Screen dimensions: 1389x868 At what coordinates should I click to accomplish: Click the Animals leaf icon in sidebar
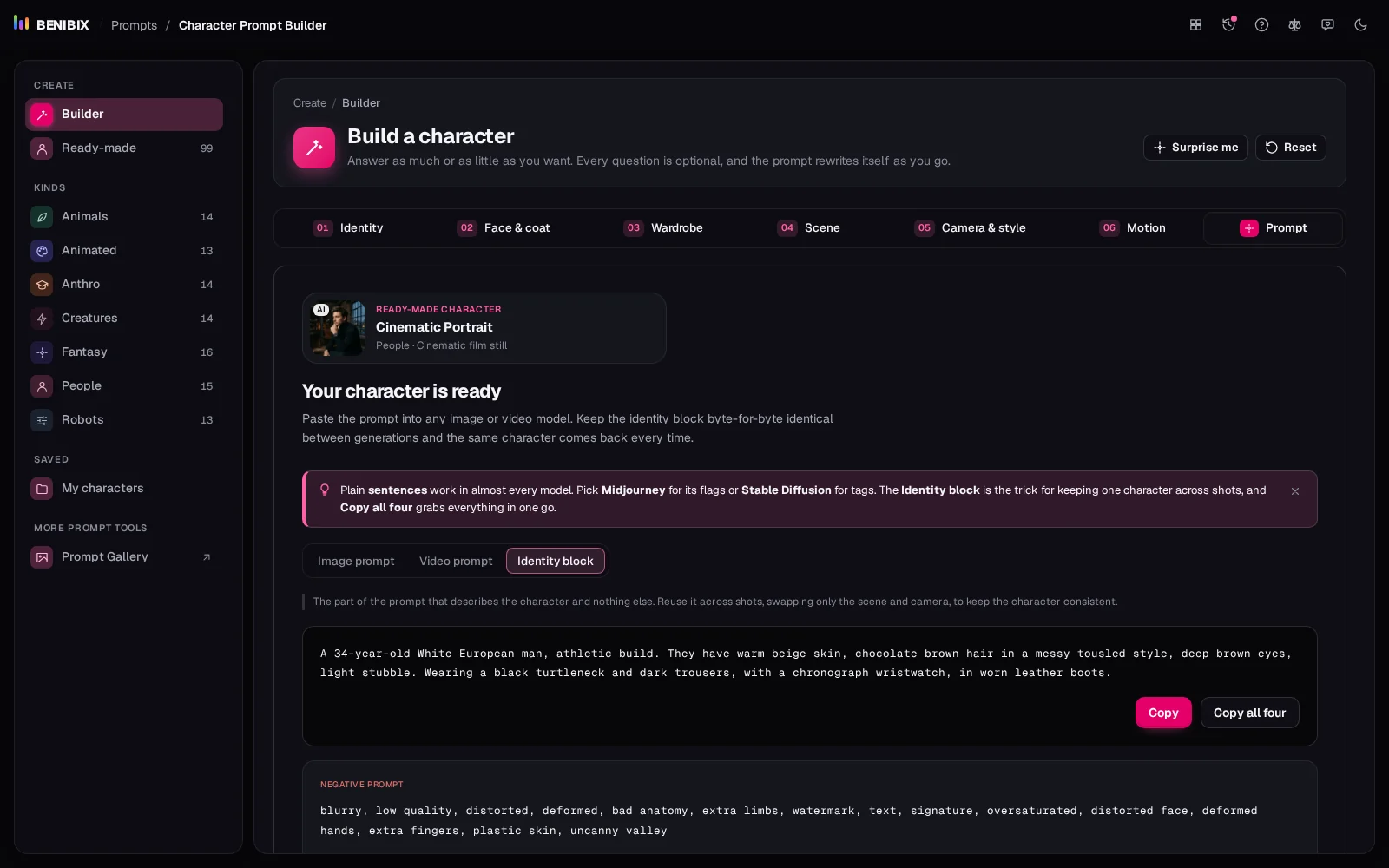click(x=42, y=217)
